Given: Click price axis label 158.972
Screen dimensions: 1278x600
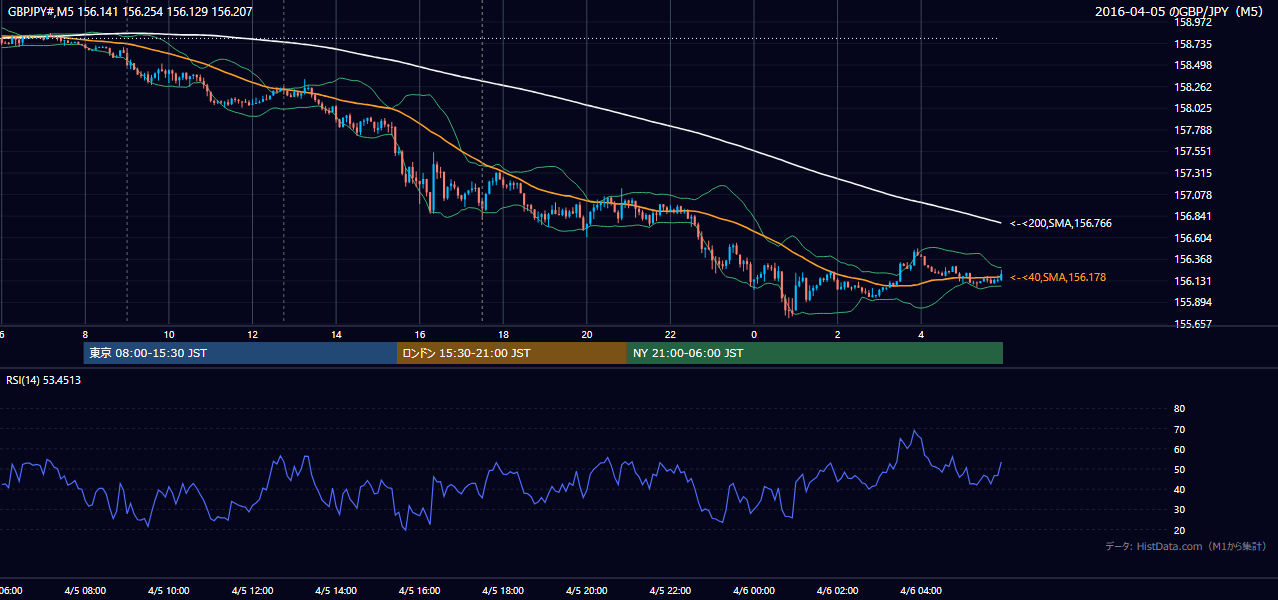Looking at the screenshot, I should click(x=1192, y=22).
